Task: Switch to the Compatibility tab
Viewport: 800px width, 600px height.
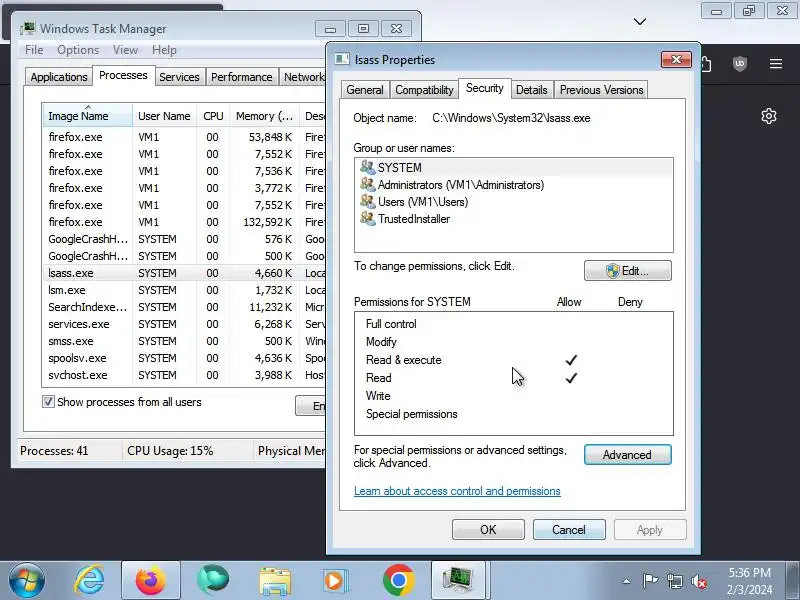Action: pos(424,90)
